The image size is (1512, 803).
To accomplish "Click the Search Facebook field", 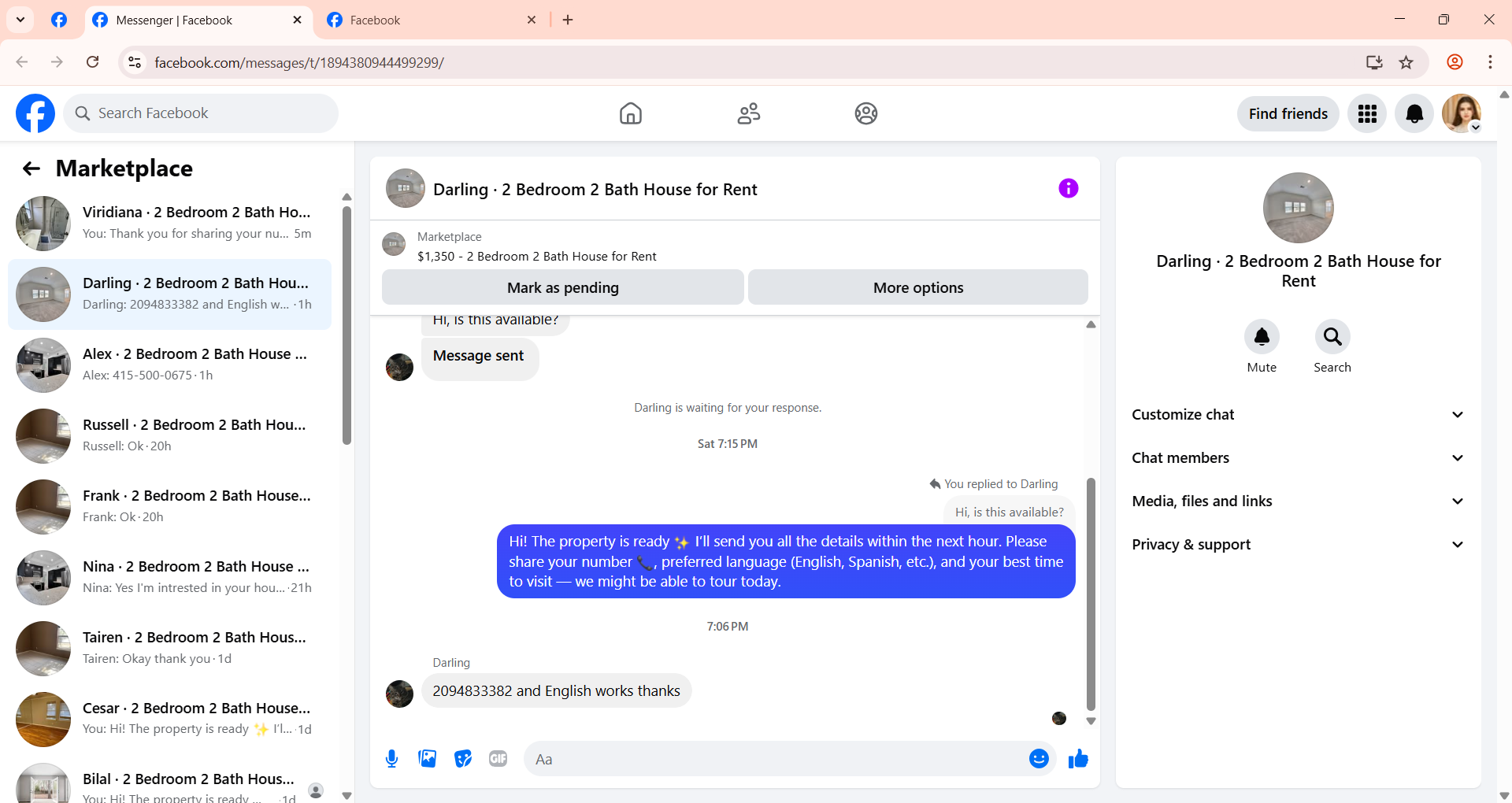I will 201,113.
